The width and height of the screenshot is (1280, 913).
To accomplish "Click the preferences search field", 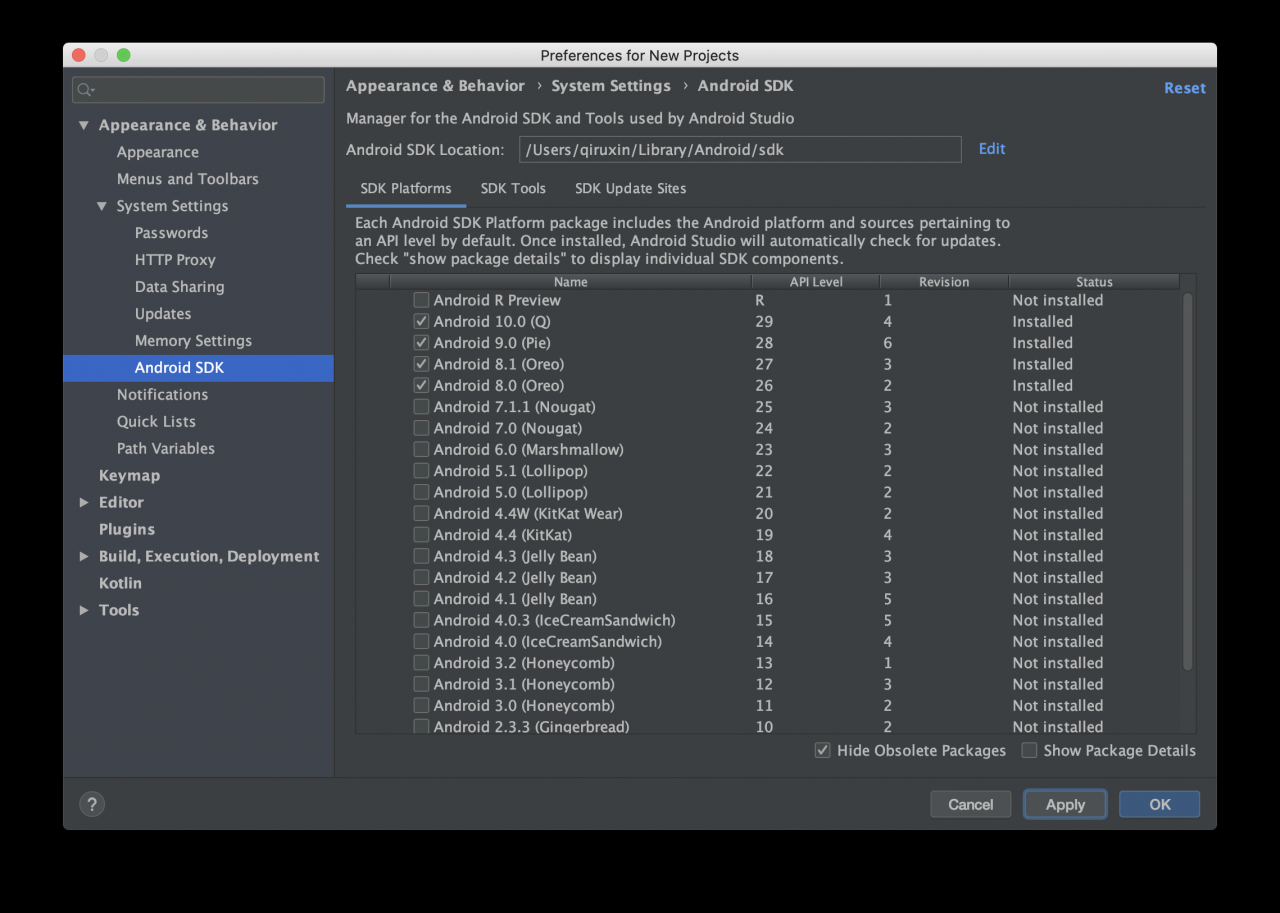I will (198, 90).
